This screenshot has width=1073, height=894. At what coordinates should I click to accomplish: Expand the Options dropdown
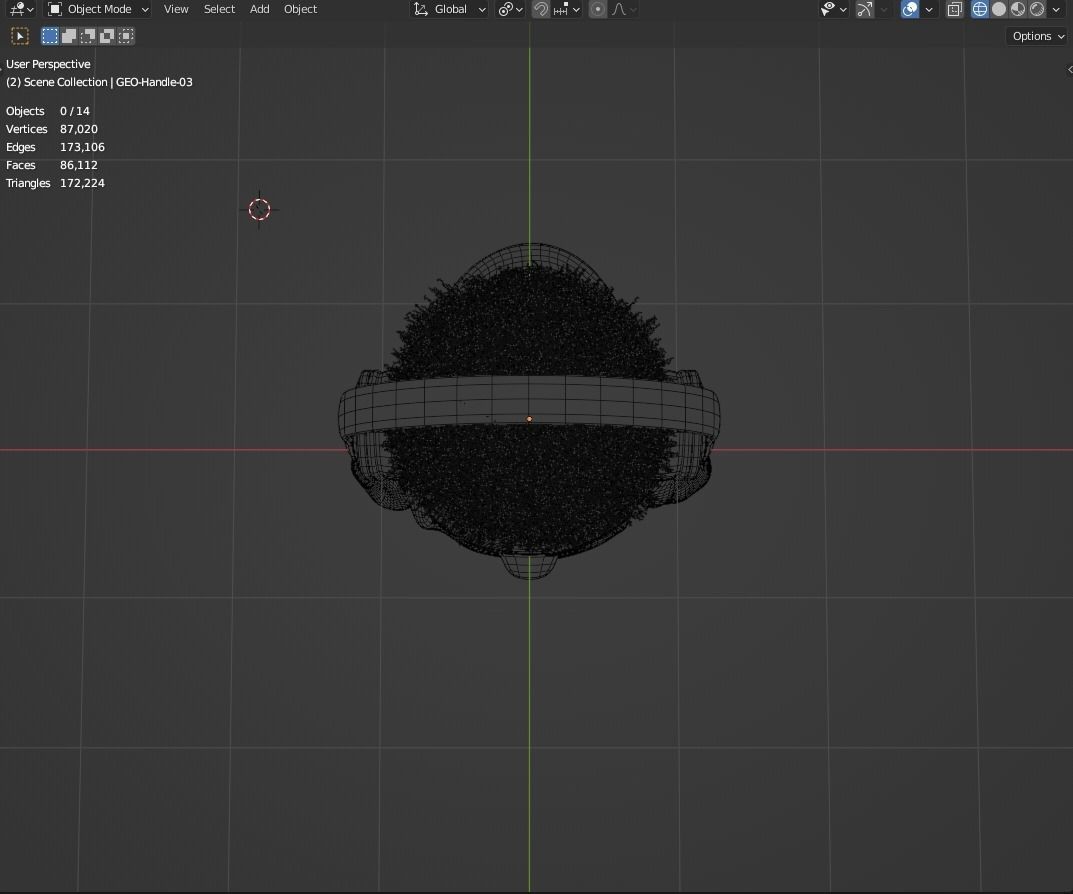(1038, 36)
